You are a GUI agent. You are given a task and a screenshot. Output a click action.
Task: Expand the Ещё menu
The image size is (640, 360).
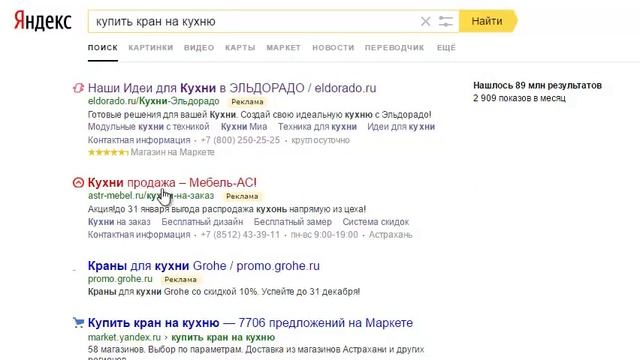point(446,48)
